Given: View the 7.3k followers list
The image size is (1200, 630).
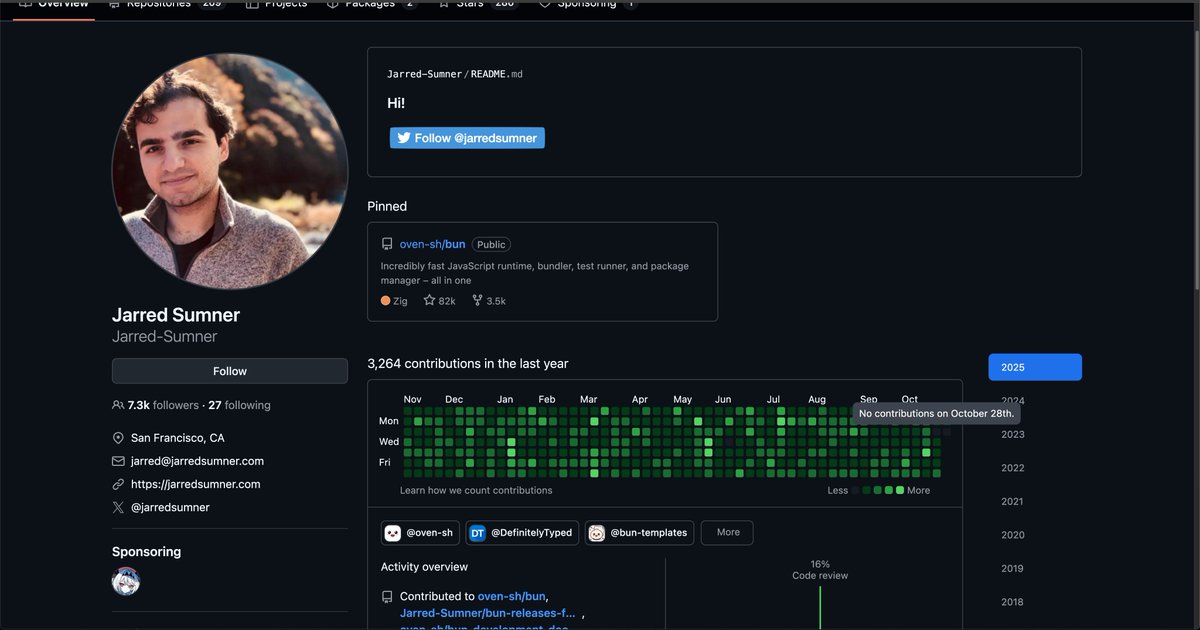Looking at the screenshot, I should click(163, 405).
